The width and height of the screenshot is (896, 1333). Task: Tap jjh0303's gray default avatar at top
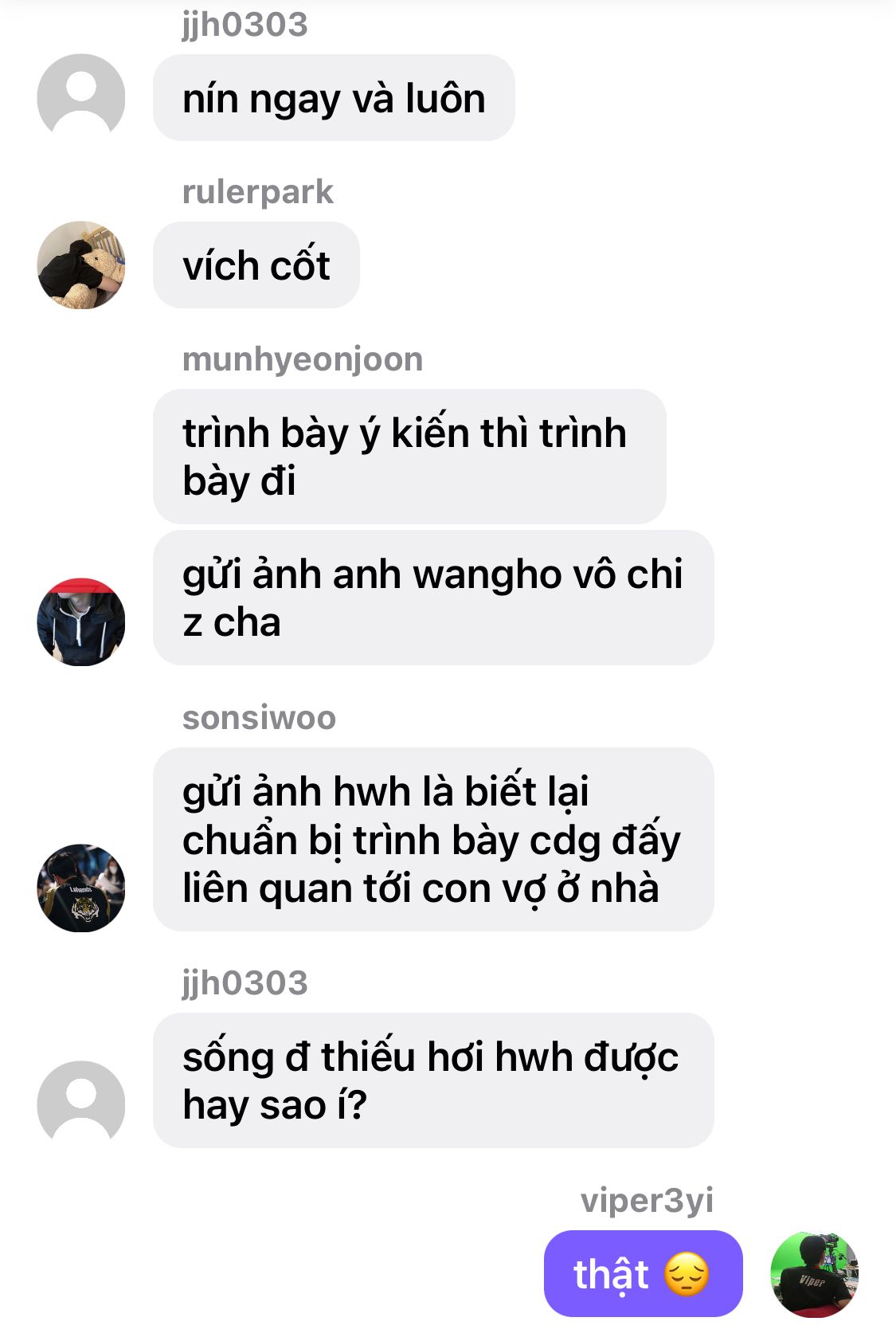81,97
